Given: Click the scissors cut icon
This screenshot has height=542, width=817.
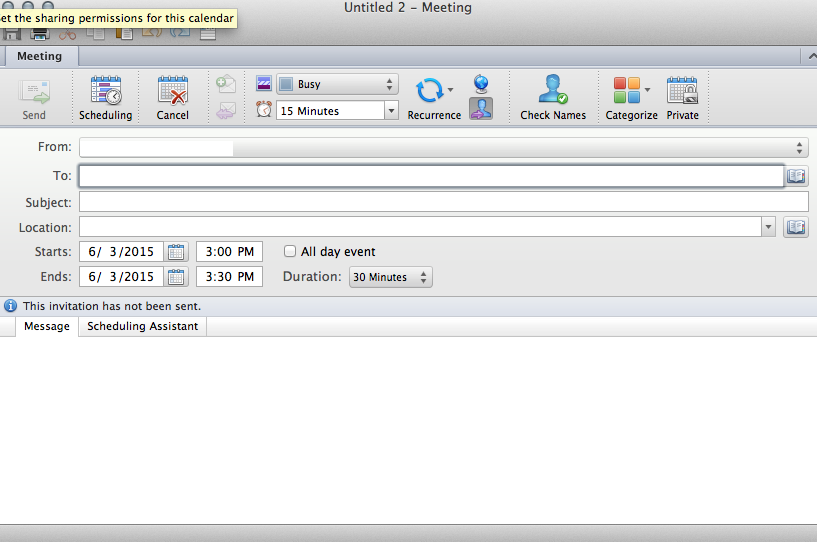Looking at the screenshot, I should (67, 34).
